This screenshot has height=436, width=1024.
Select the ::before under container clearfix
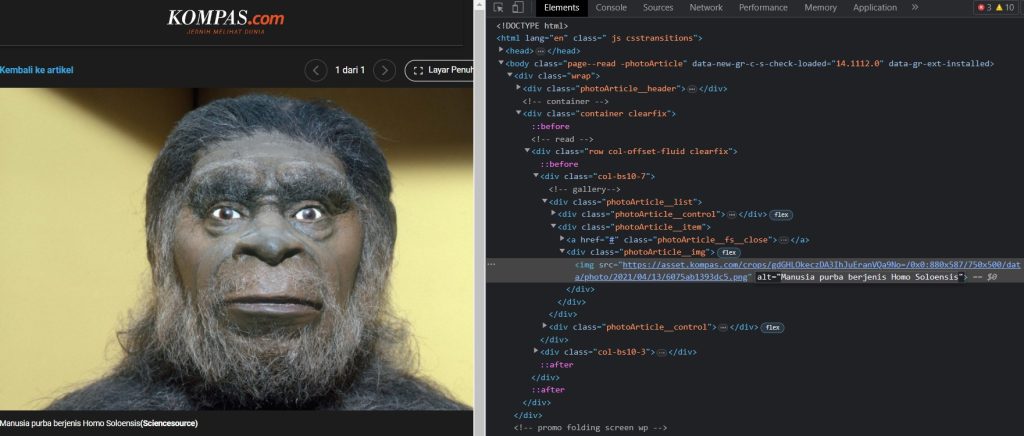550,127
